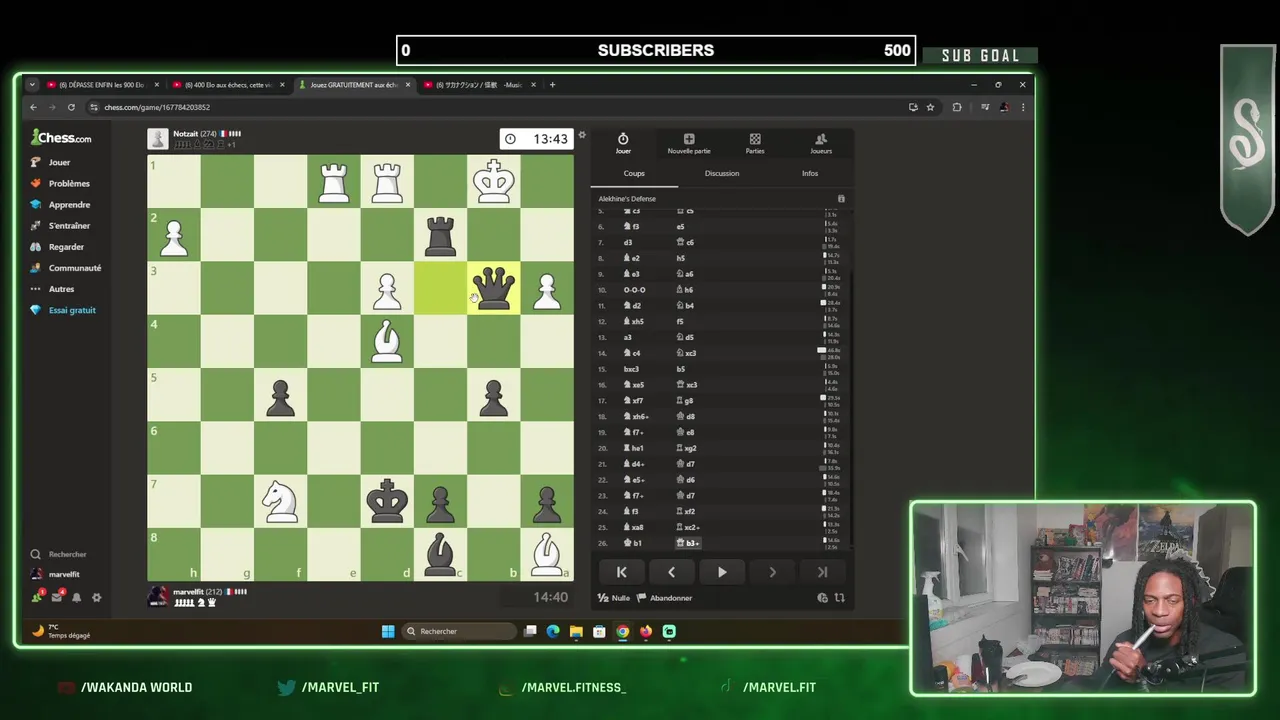Open File Explorer from the taskbar
The height and width of the screenshot is (720, 1280).
click(576, 631)
